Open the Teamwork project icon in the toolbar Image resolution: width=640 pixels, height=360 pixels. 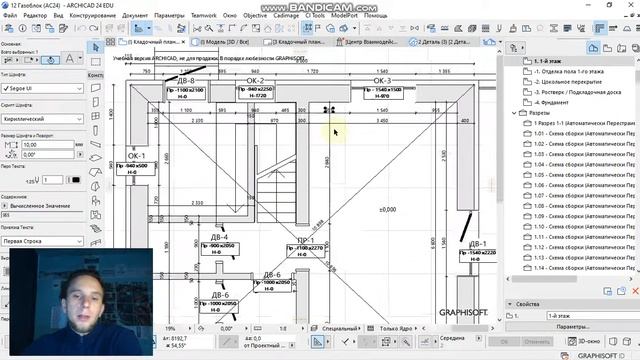[9, 28]
